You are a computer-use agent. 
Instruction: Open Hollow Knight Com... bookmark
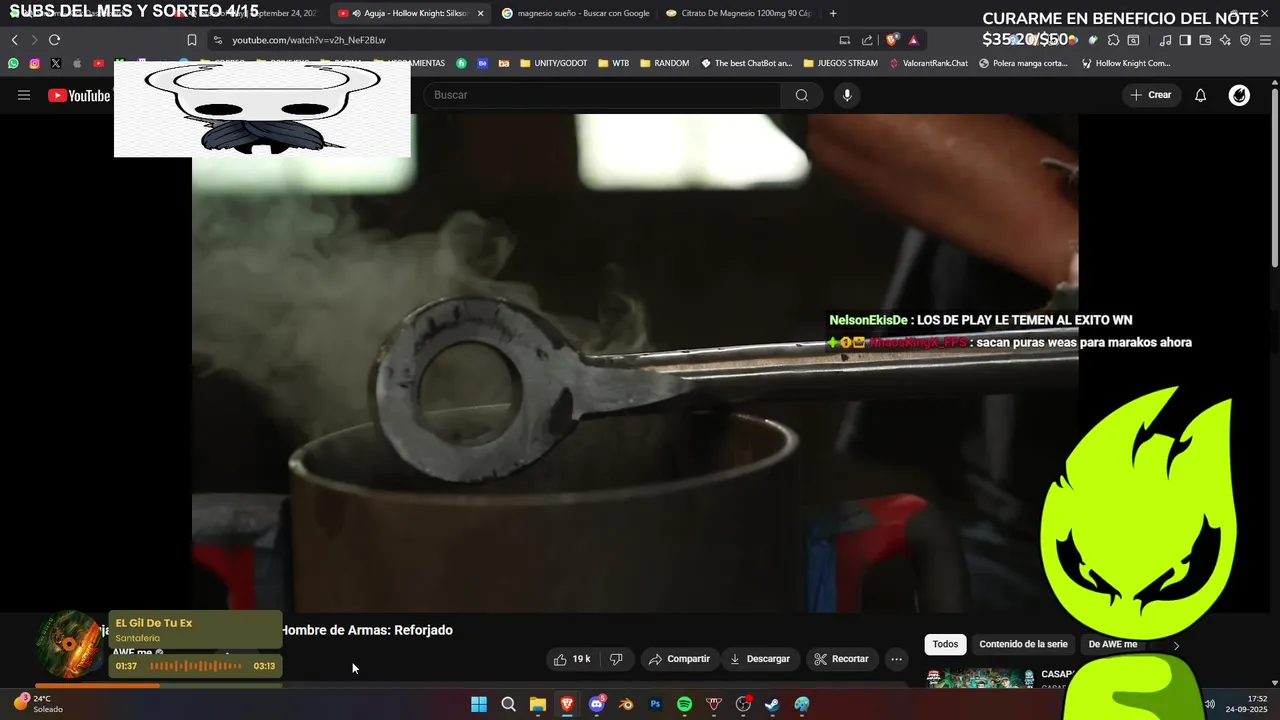click(x=1125, y=63)
